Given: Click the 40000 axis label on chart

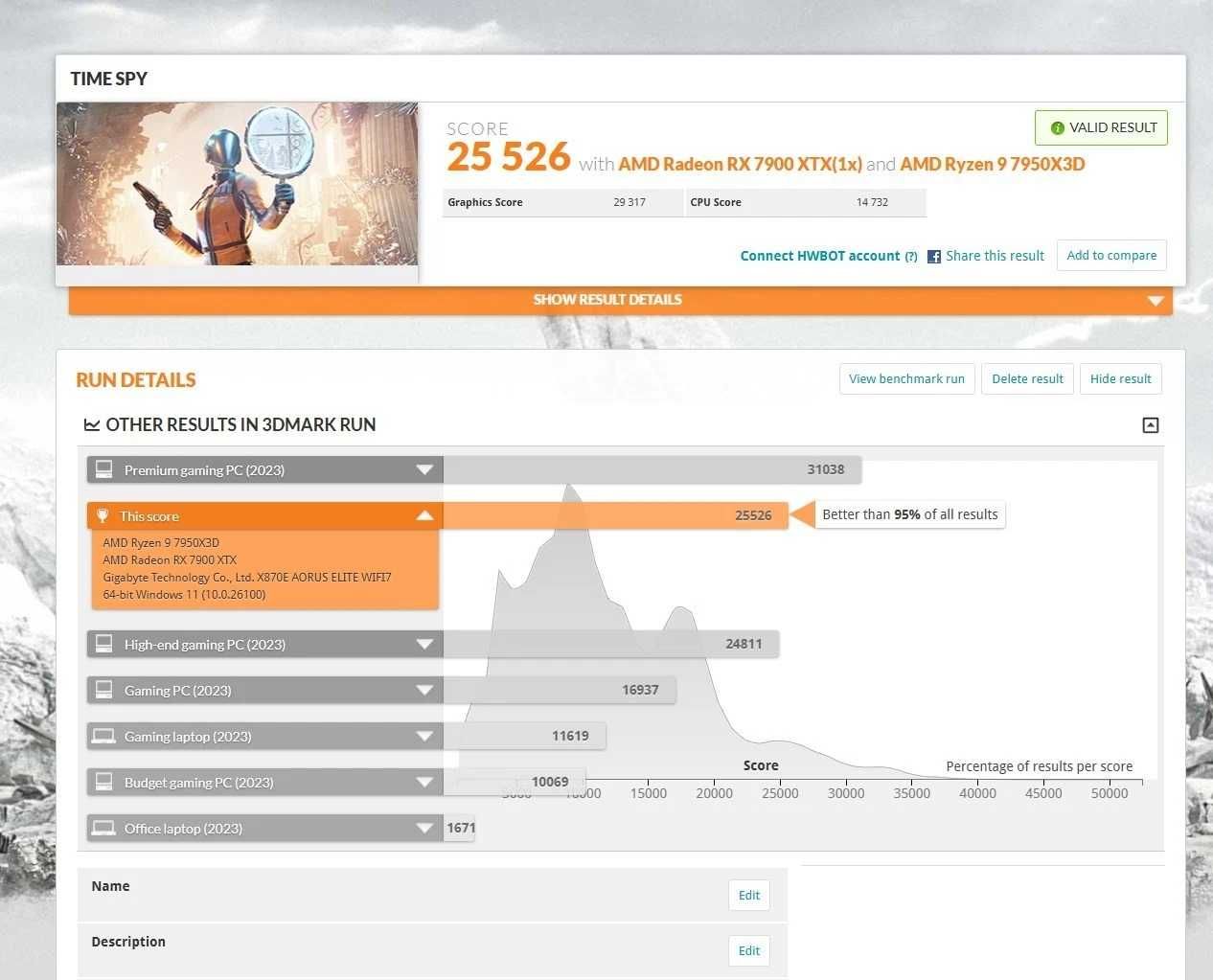Looking at the screenshot, I should point(978,793).
